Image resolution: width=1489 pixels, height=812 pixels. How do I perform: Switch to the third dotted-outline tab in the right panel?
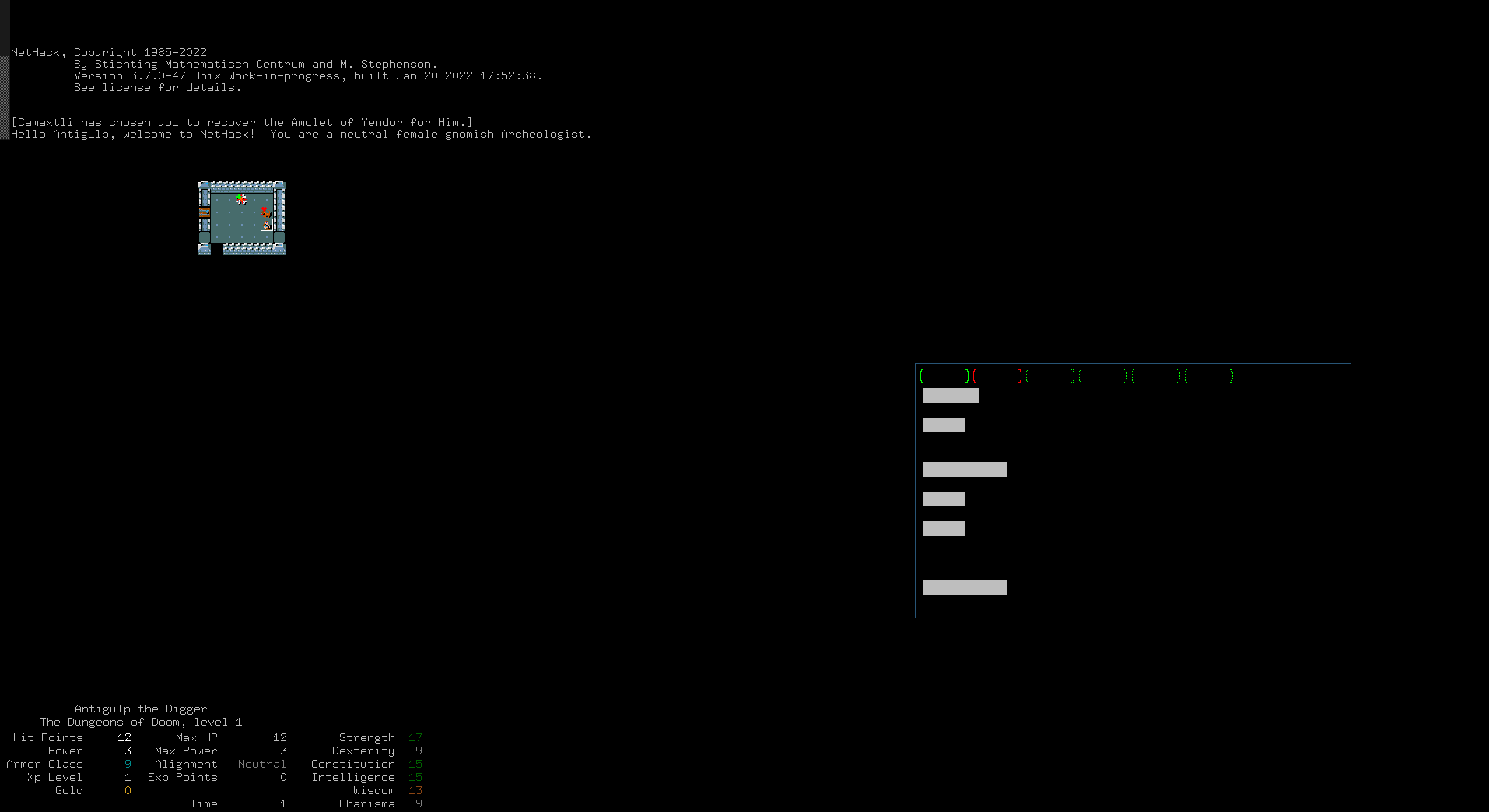1156,376
